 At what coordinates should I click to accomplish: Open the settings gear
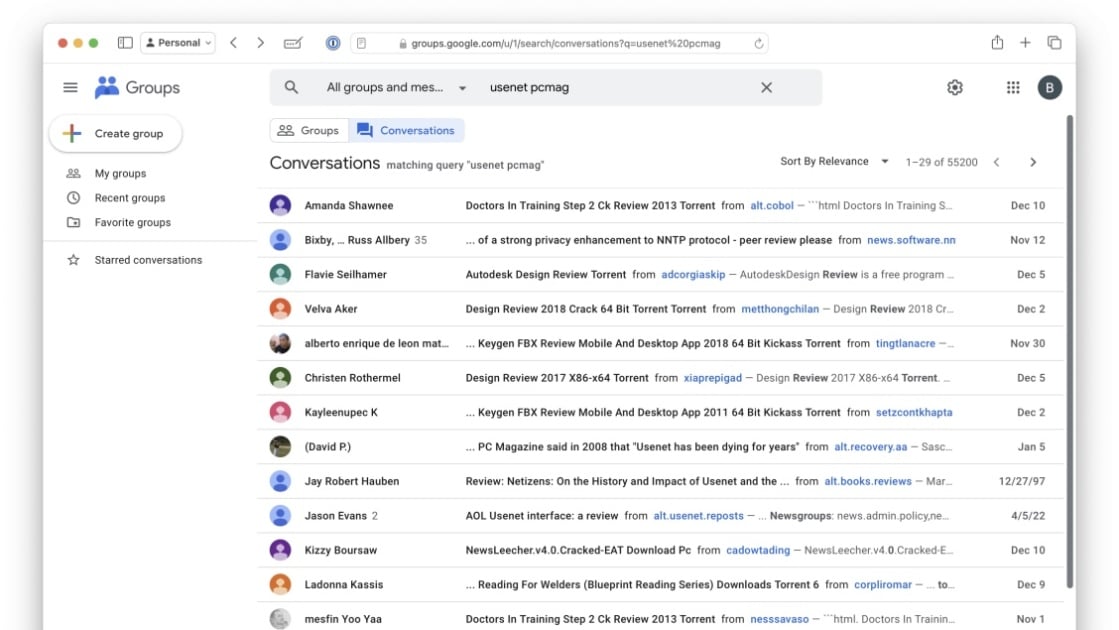point(954,88)
